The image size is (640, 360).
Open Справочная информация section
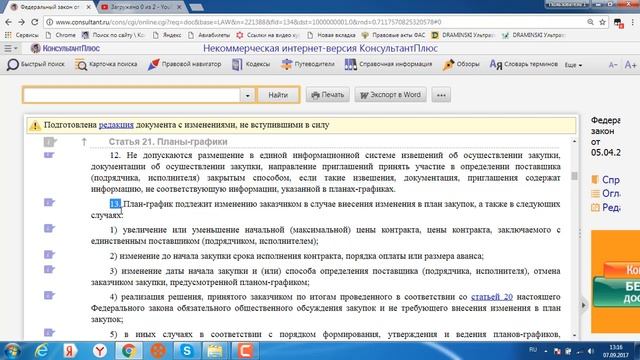point(388,64)
